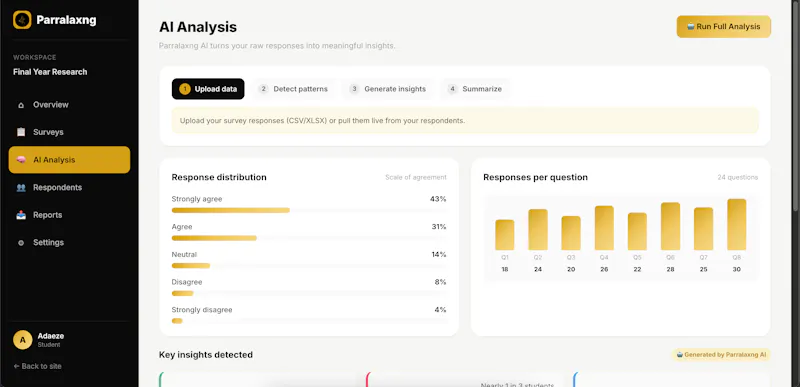The image size is (800, 387).
Task: Switch to Detect patterns step
Action: click(x=293, y=89)
